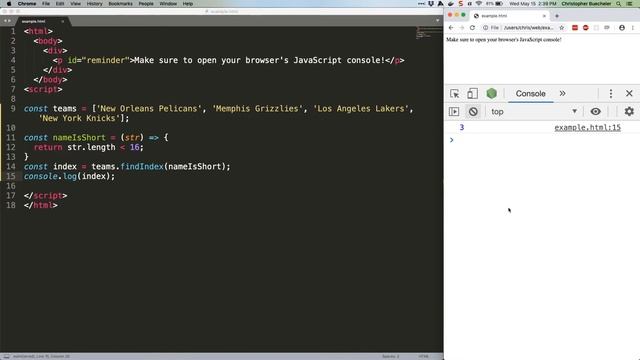The image size is (640, 360).
Task: Click the user name in menu bar
Action: point(586,4)
